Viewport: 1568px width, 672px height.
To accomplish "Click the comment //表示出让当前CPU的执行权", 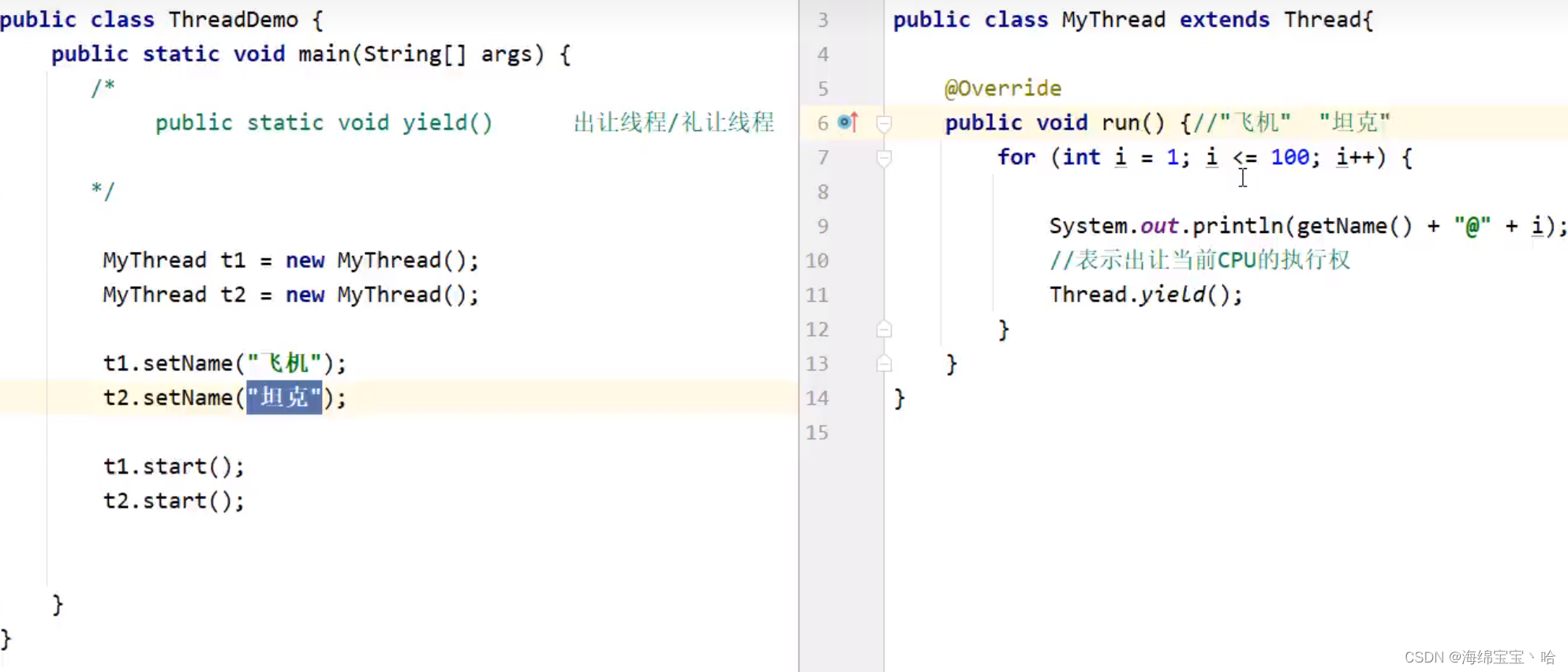I will (1199, 260).
